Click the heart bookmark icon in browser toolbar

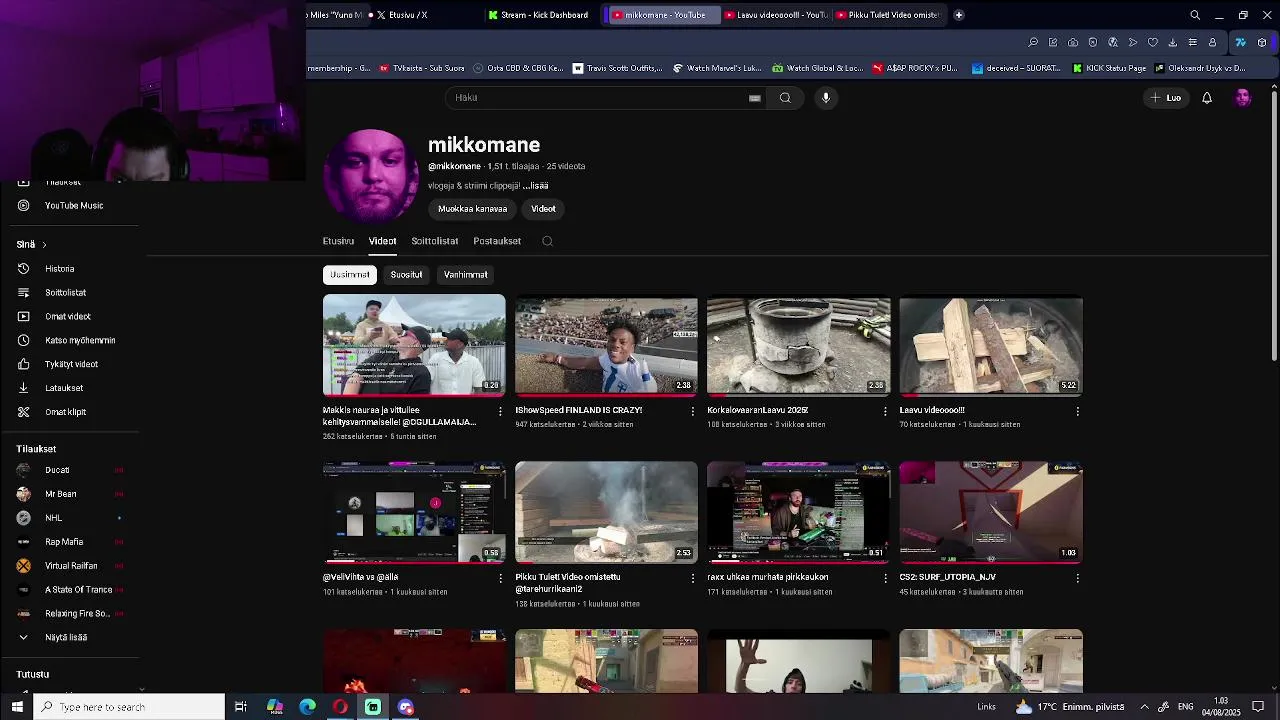1152,42
